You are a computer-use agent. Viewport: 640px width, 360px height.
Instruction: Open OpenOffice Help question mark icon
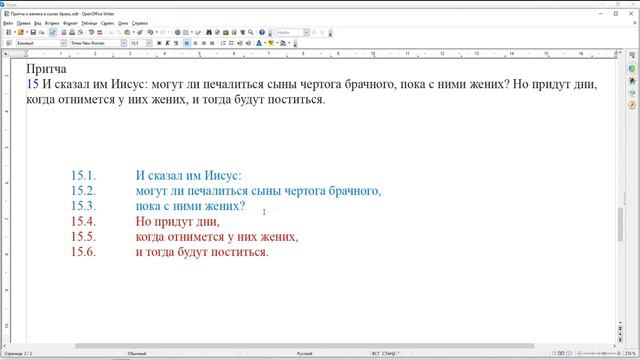tap(262, 32)
